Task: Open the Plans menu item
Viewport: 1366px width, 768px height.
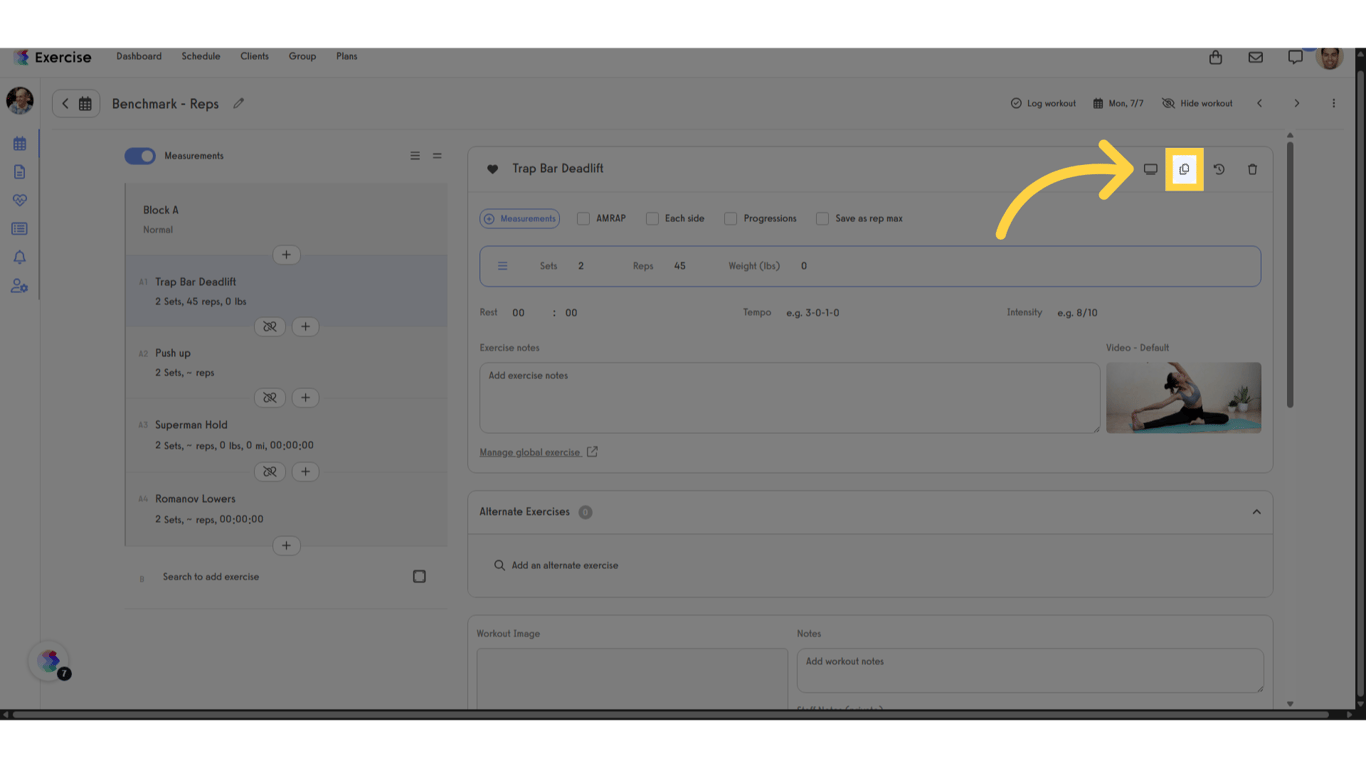Action: (347, 57)
